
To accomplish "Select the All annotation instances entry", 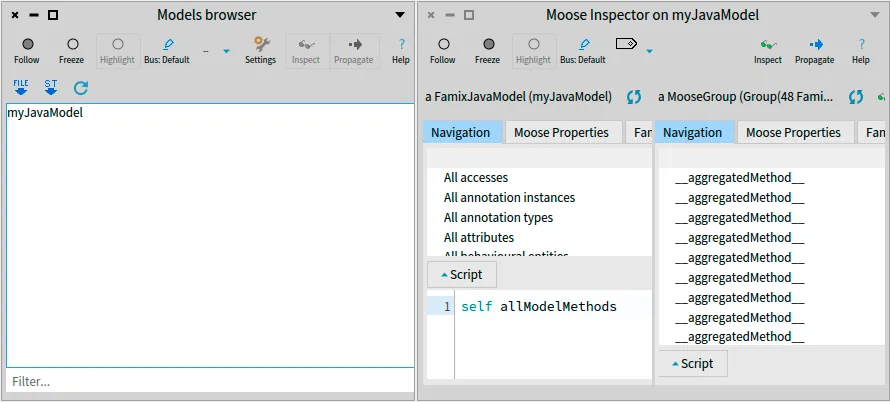I will [x=539, y=198].
